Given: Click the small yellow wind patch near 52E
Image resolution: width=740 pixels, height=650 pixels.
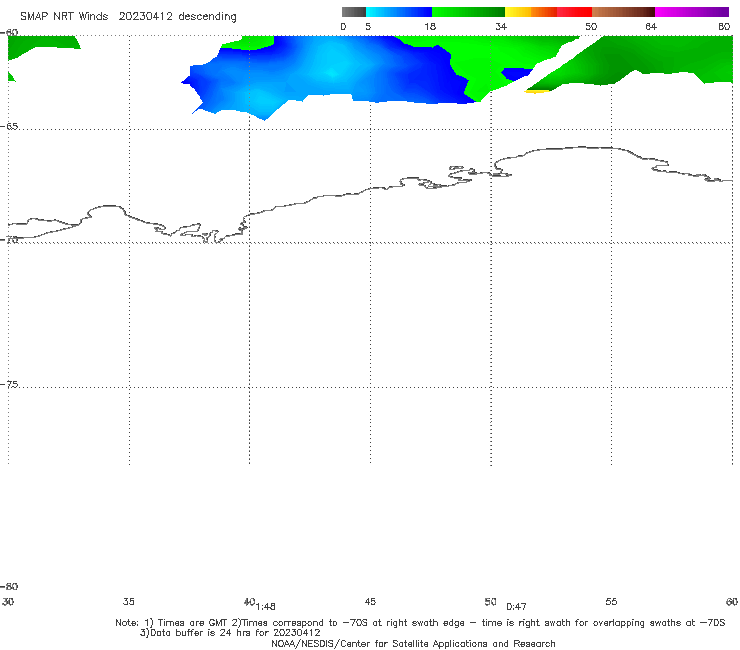Looking at the screenshot, I should (536, 92).
